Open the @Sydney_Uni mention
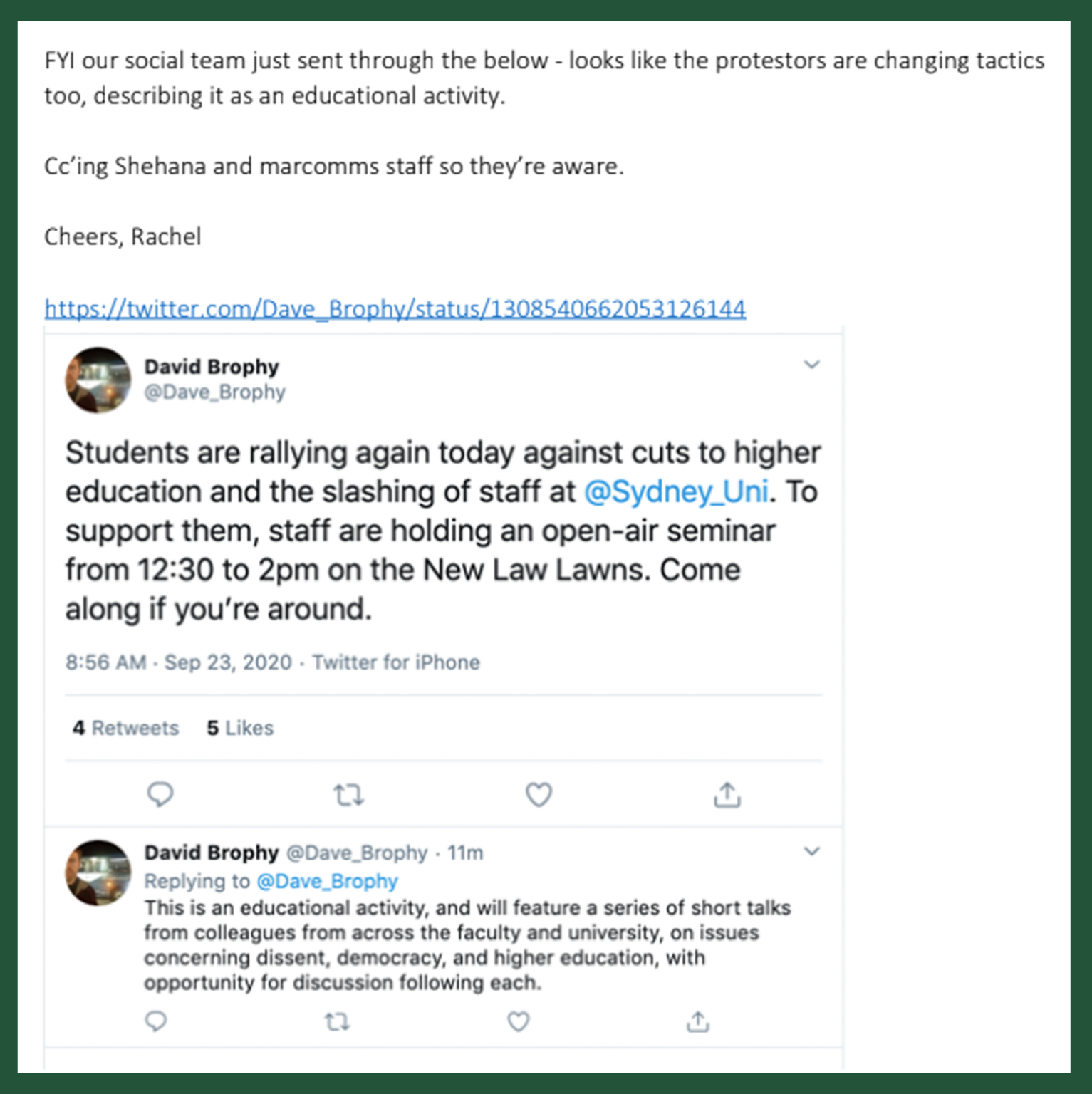 tap(676, 491)
